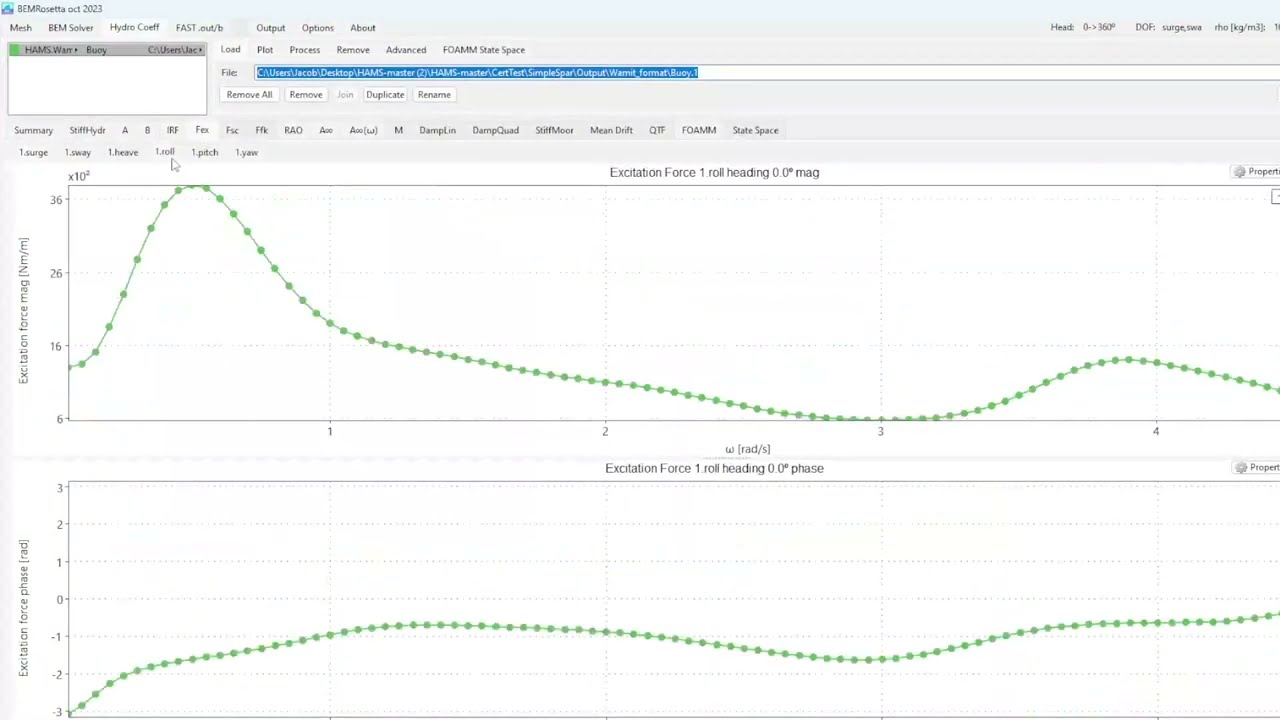1280x720 pixels.
Task: Select the Load sub-tab
Action: tap(230, 50)
